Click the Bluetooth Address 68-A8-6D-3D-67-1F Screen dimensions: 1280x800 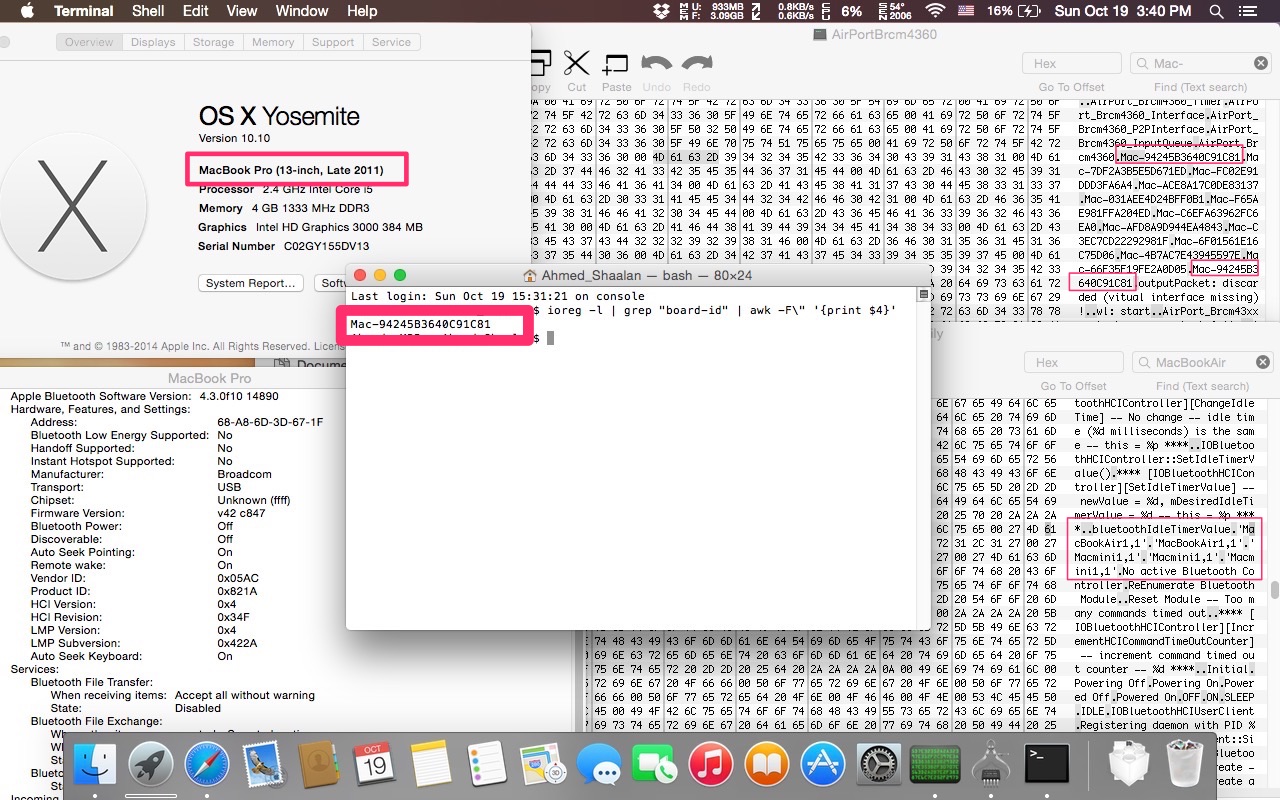270,422
